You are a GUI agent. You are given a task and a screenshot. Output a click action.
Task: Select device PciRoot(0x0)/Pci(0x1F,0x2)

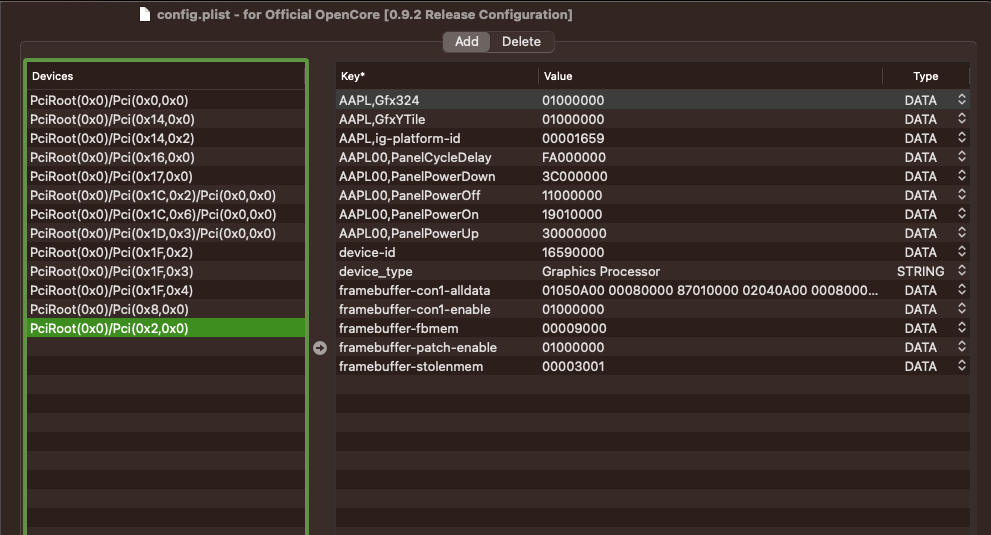166,252
